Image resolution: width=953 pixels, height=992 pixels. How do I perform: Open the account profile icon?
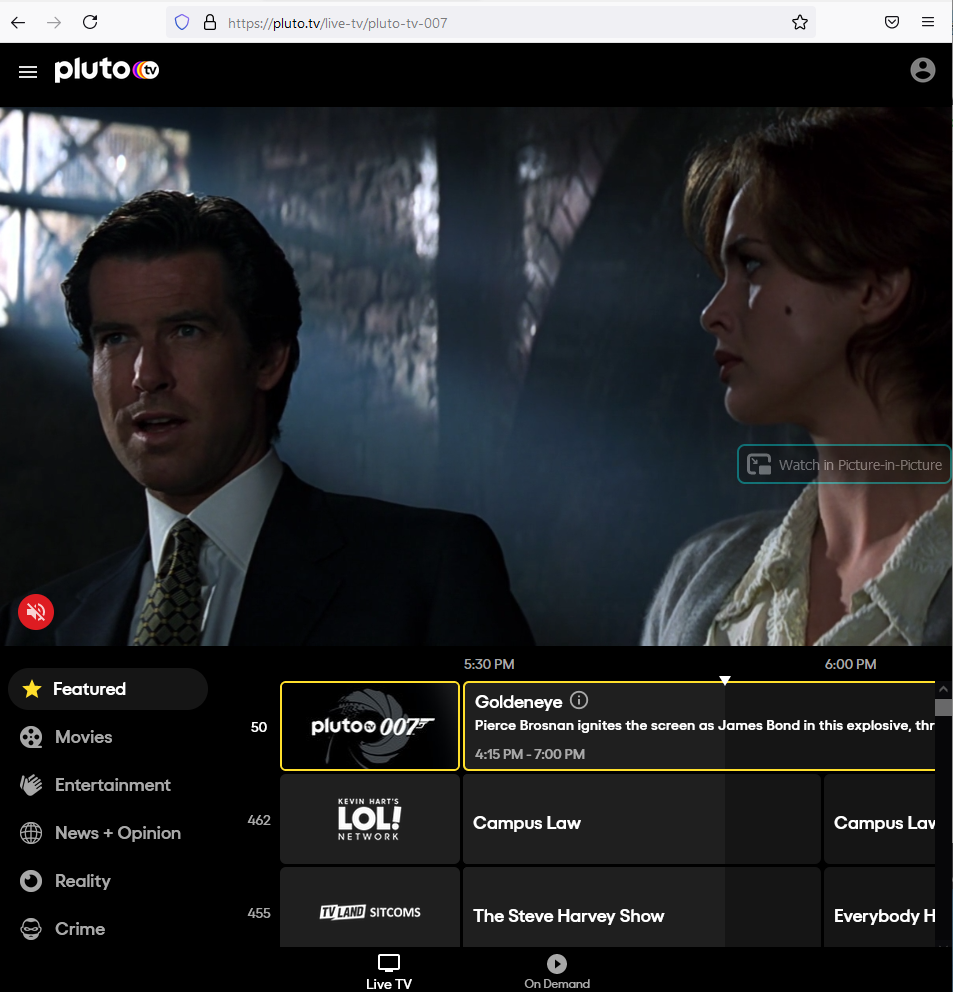click(922, 70)
